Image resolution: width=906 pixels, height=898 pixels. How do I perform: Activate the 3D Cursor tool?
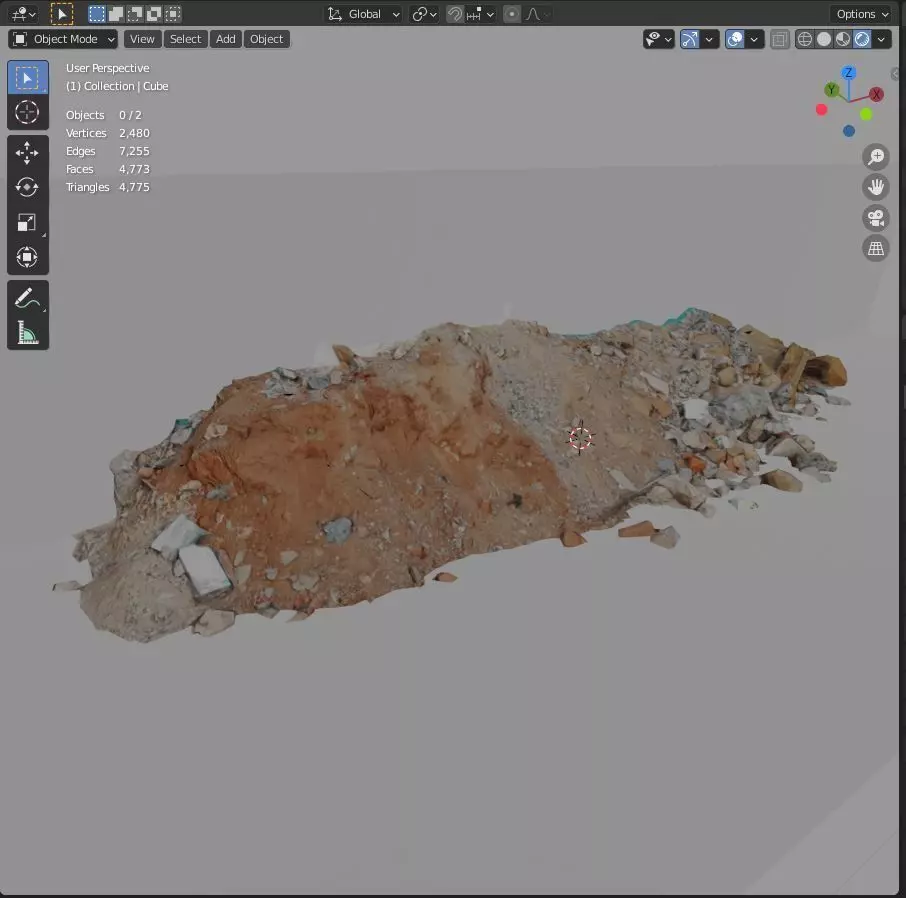tap(28, 112)
